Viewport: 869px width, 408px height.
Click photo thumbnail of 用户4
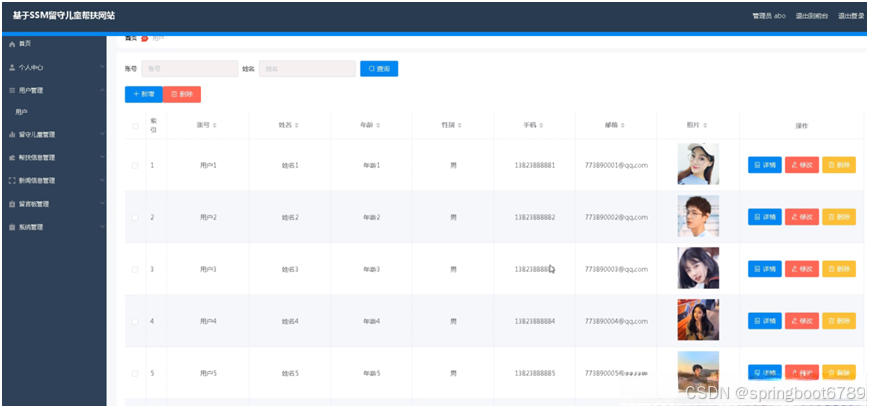(x=698, y=320)
